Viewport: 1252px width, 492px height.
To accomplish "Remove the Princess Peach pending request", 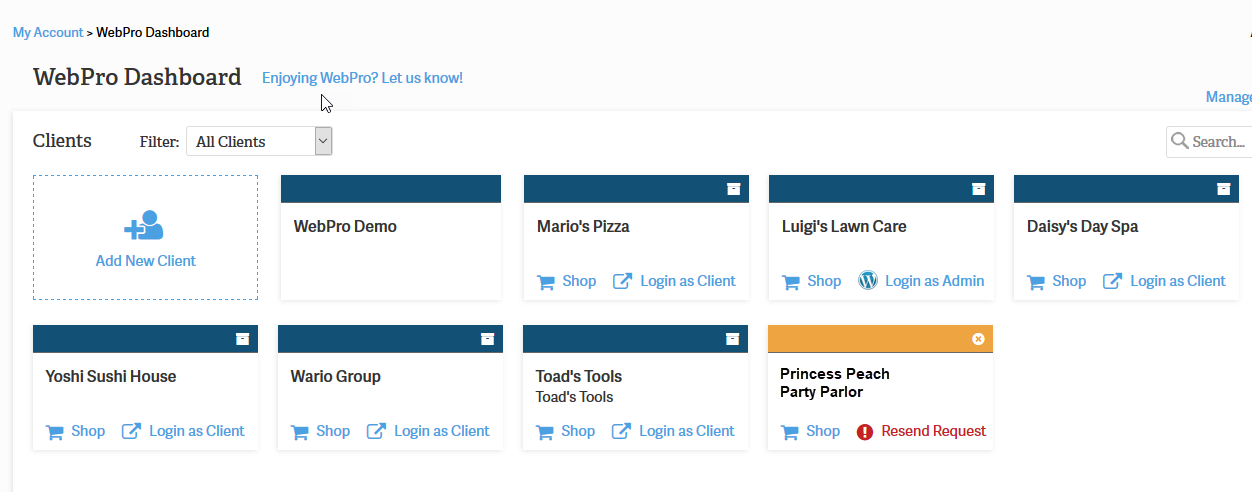I will [x=978, y=339].
